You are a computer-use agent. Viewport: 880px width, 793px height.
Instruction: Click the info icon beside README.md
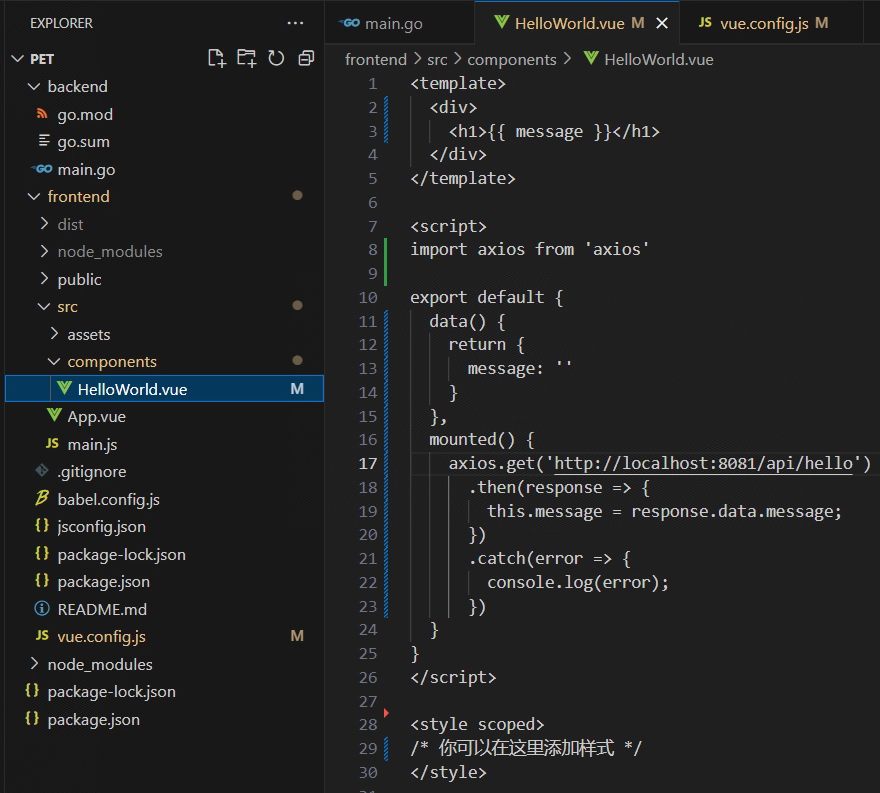coord(42,608)
